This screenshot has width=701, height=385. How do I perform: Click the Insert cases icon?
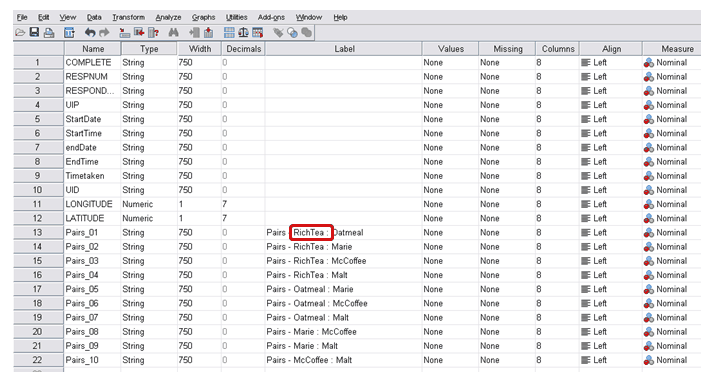tap(194, 33)
